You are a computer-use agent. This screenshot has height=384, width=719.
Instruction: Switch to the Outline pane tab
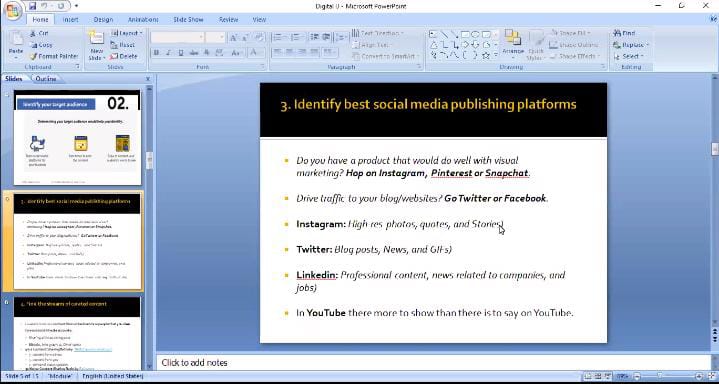tap(46, 79)
